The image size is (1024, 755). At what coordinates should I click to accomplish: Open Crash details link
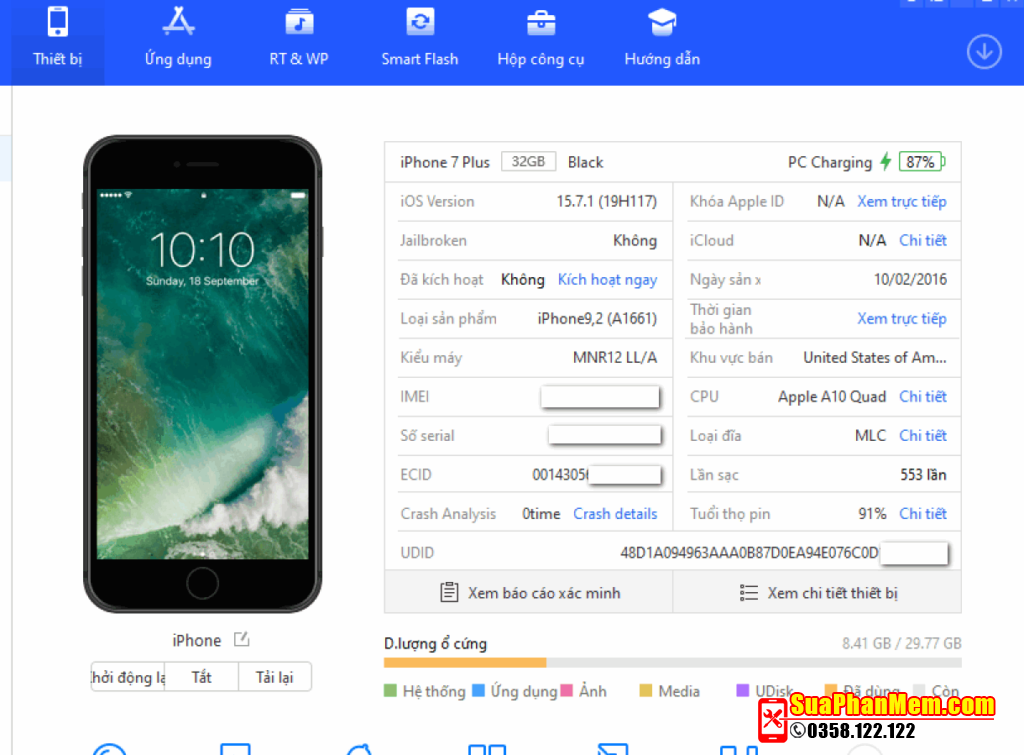615,514
